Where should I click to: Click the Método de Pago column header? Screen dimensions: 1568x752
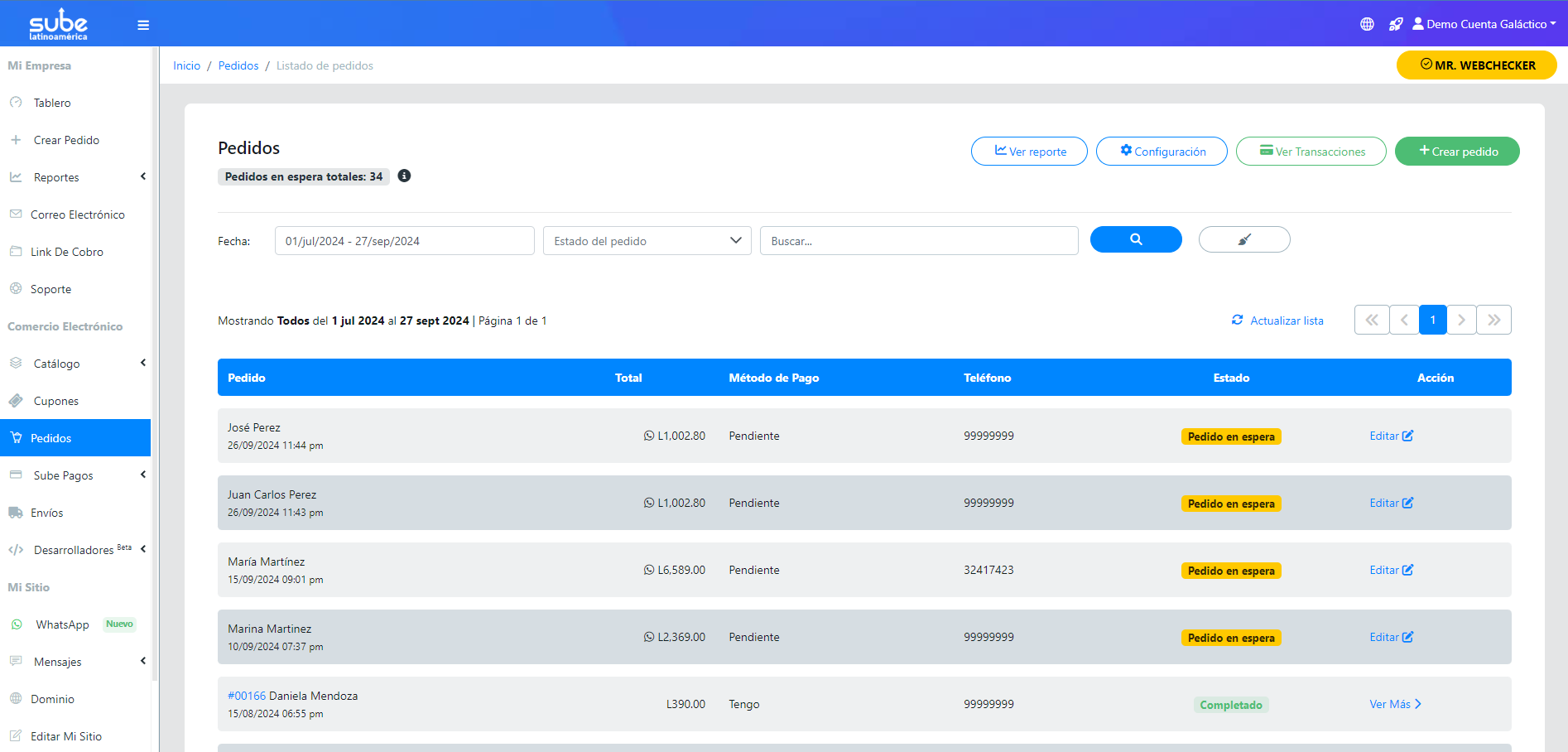774,378
